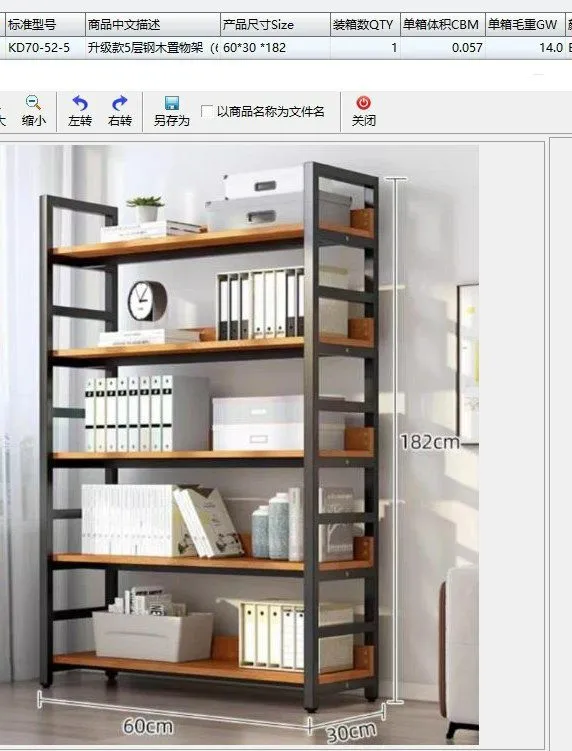
Task: Save image using 另存为 floppy icon
Action: click(x=172, y=102)
